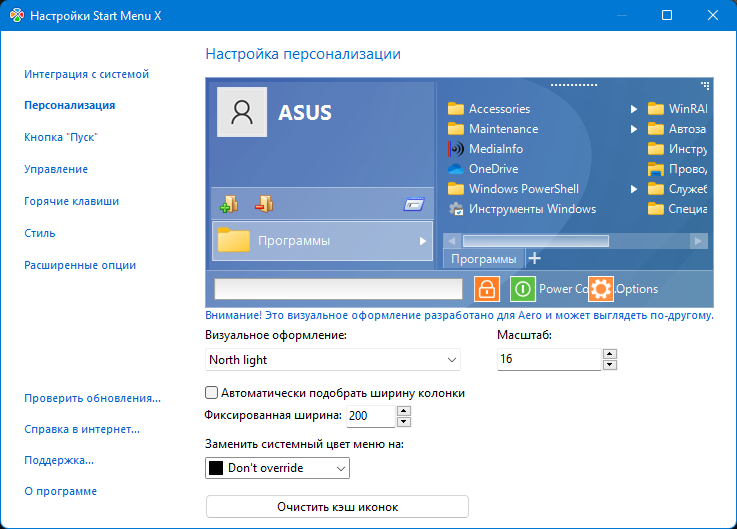The height and width of the screenshot is (529, 737).
Task: Click the orange lock icon in preview
Action: click(x=487, y=289)
